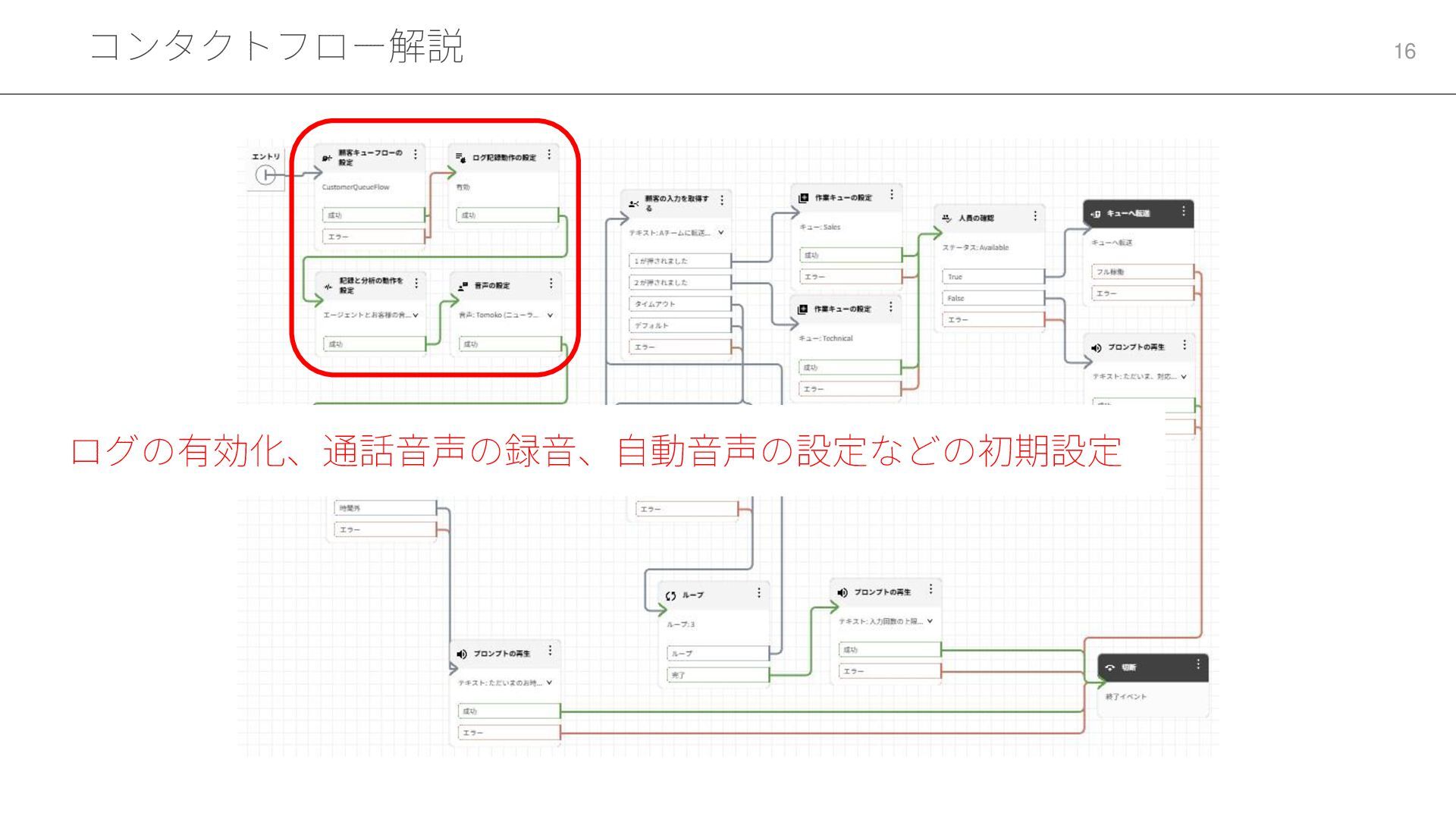Expand テキスト: 入力回数の上限 details chevron
The height and width of the screenshot is (819, 1456).
[x=930, y=621]
